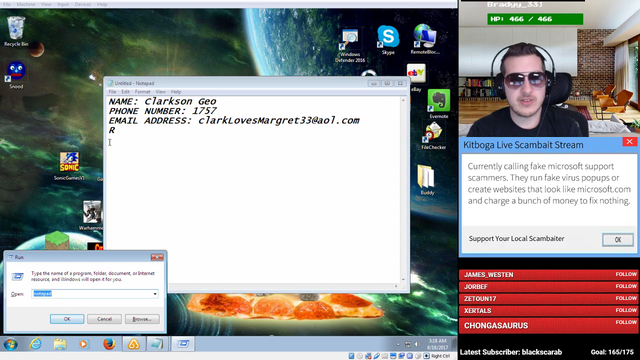
Task: Open Notepad Help menu
Action: (x=176, y=92)
